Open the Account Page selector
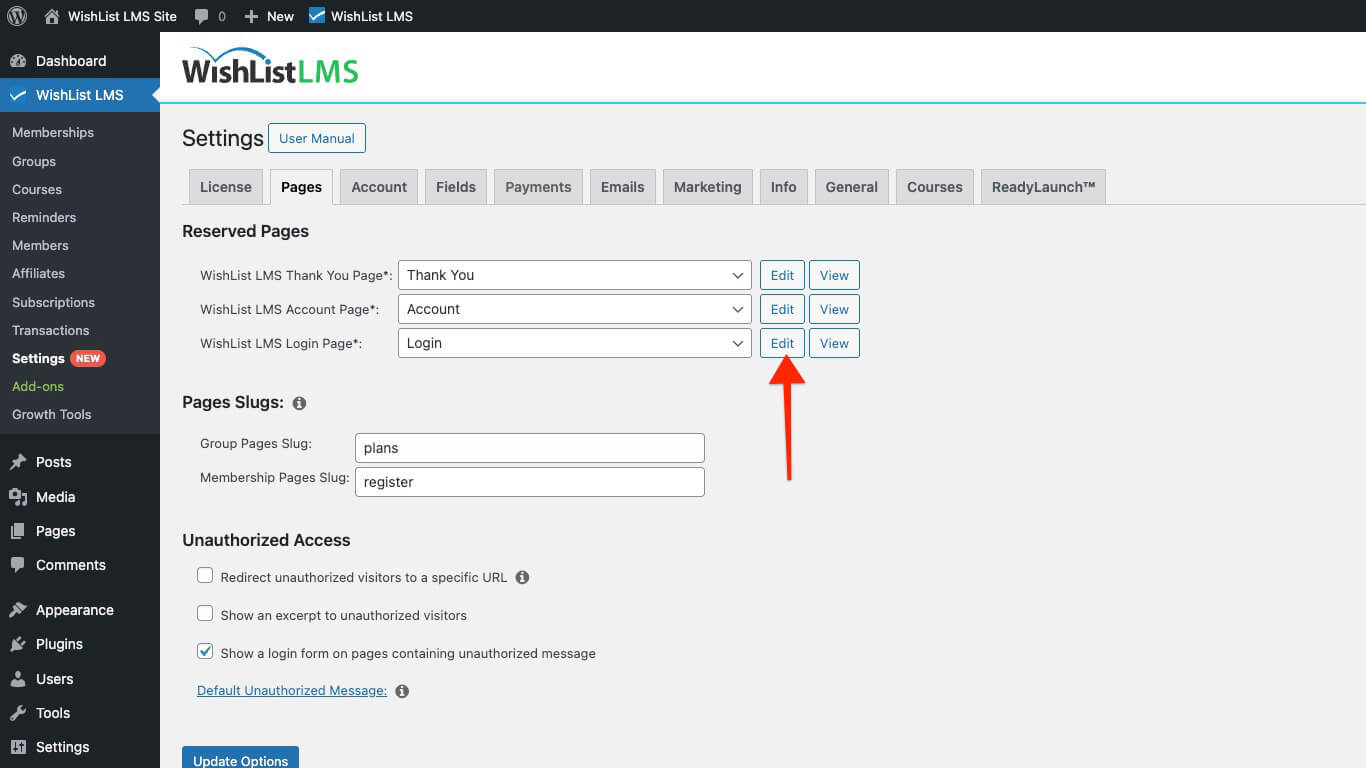The image size is (1366, 768). (x=574, y=308)
